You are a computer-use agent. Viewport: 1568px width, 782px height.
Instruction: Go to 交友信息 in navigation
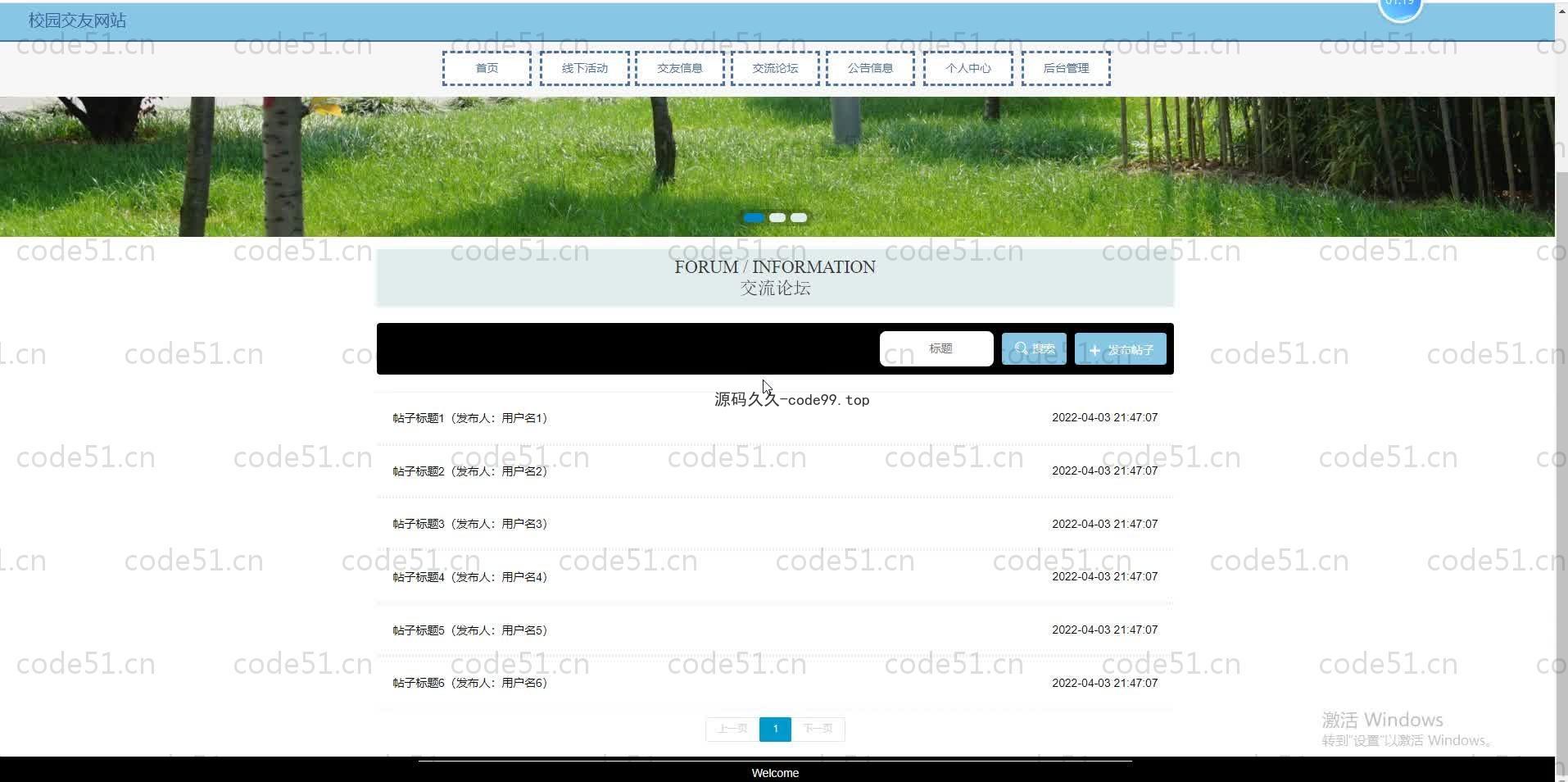click(680, 69)
